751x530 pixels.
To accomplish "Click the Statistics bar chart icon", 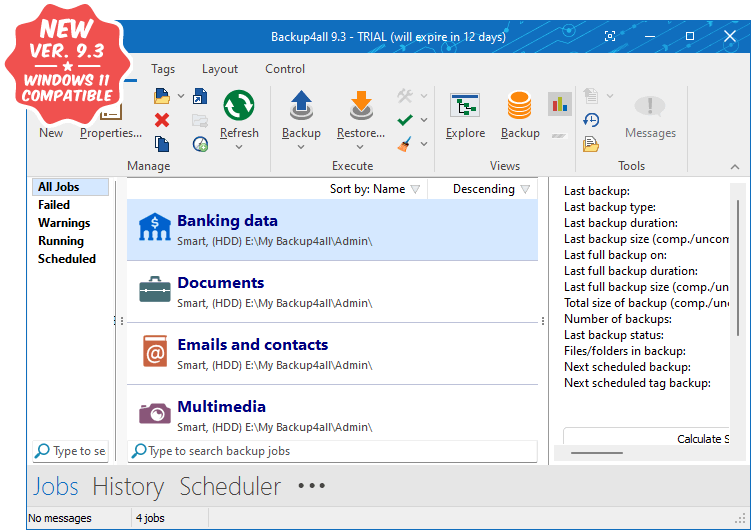I will (x=559, y=104).
